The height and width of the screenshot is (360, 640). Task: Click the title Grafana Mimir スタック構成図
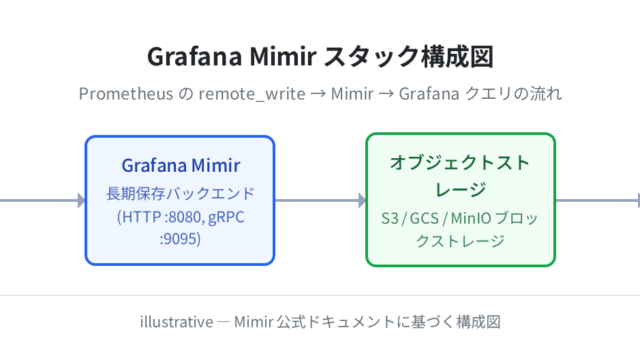point(320,56)
